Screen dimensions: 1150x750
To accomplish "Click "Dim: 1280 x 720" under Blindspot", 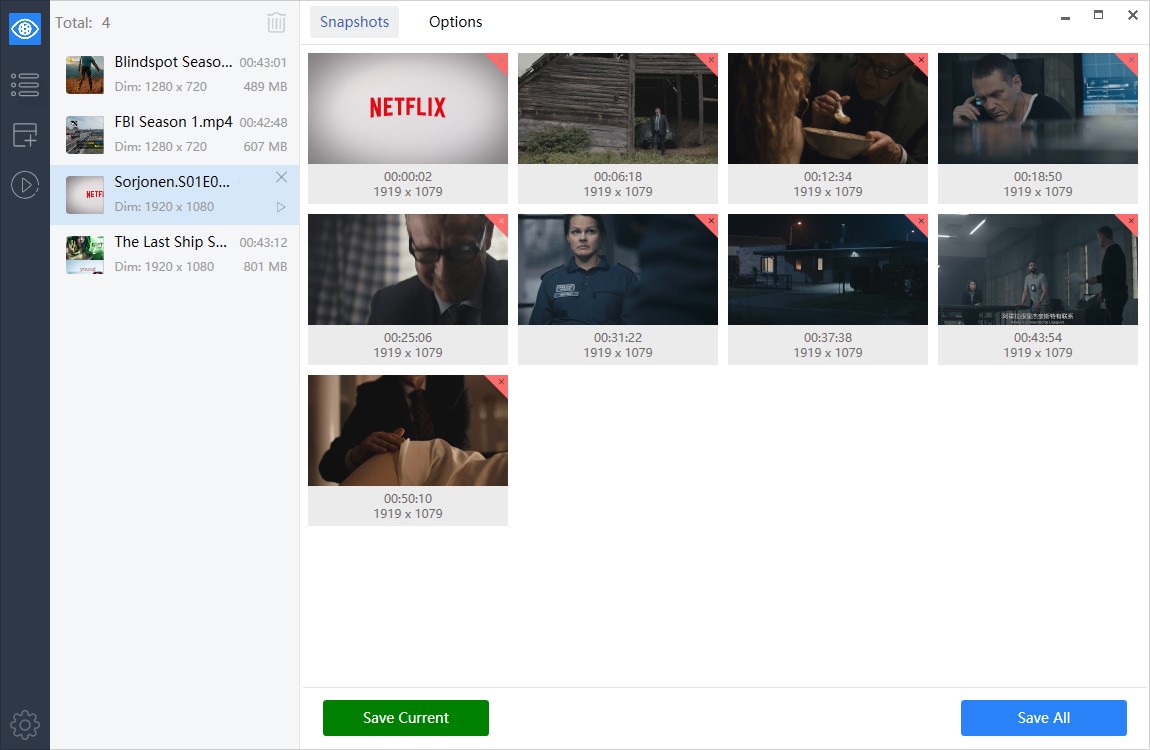I will click(x=161, y=87).
